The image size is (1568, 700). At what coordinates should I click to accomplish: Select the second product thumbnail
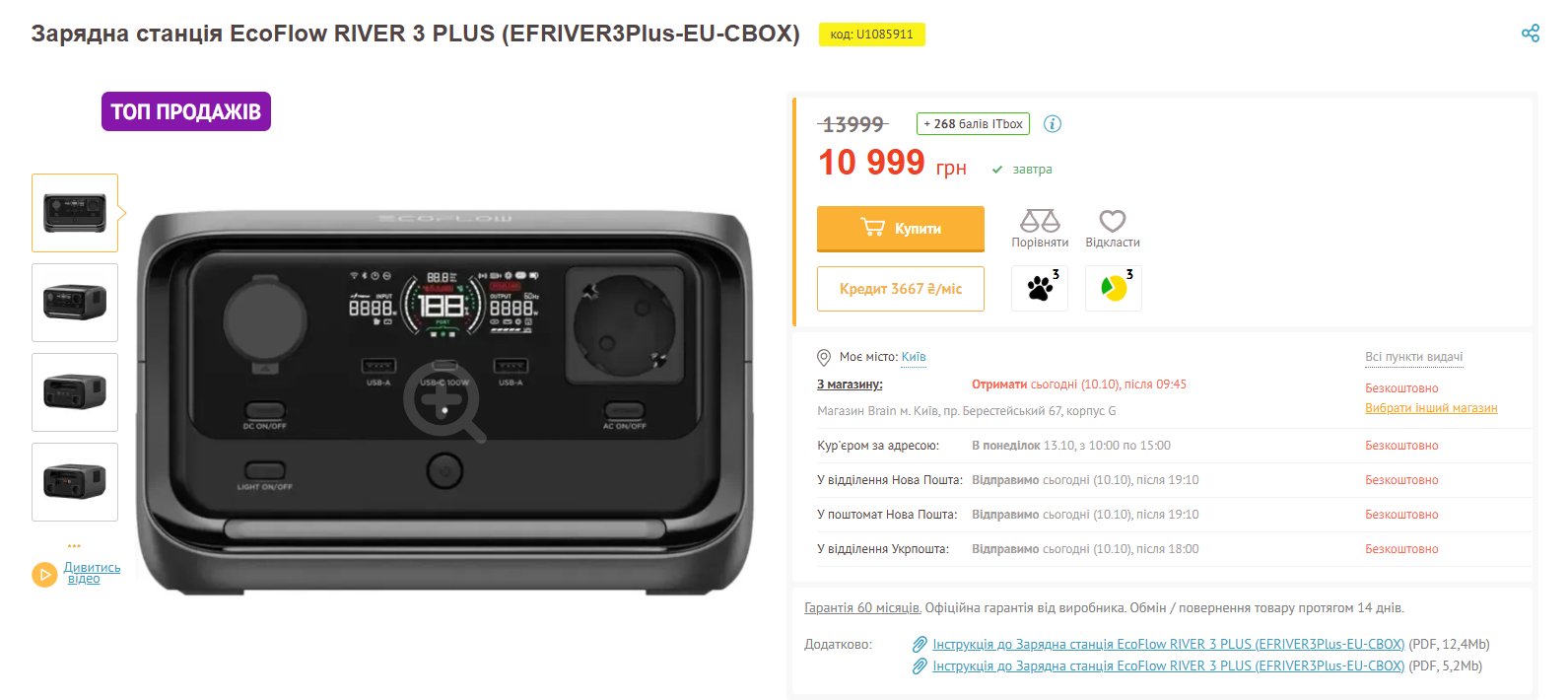[75, 303]
